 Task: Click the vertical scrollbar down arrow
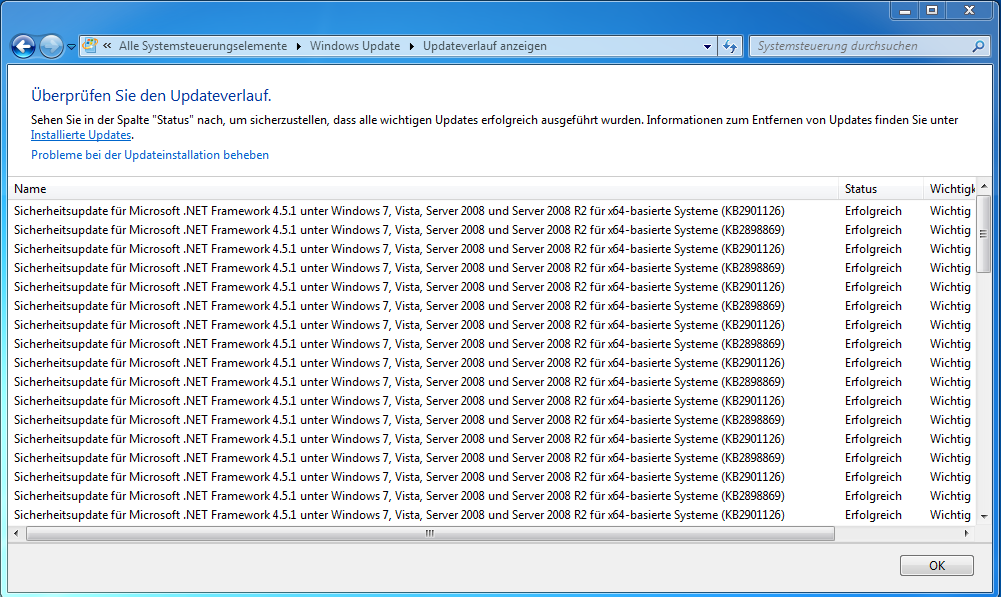984,517
